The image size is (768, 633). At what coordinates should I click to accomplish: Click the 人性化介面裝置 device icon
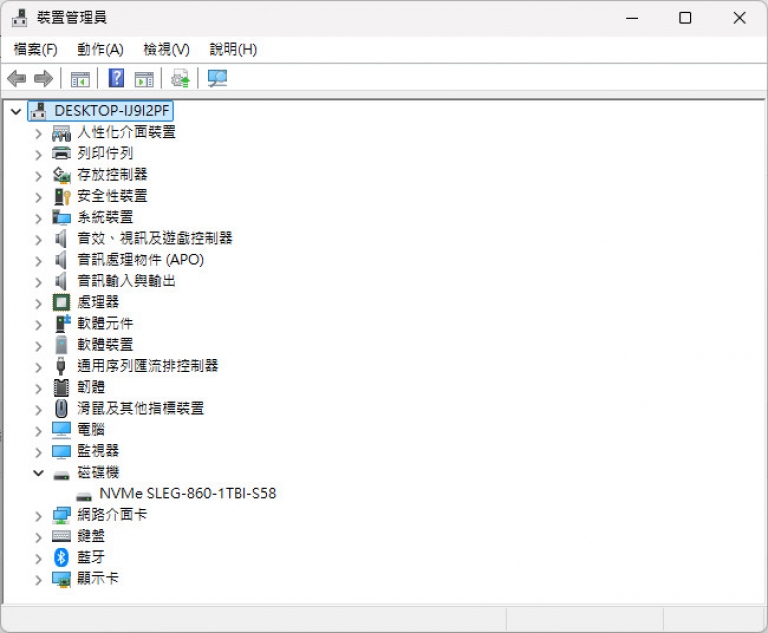(x=61, y=133)
